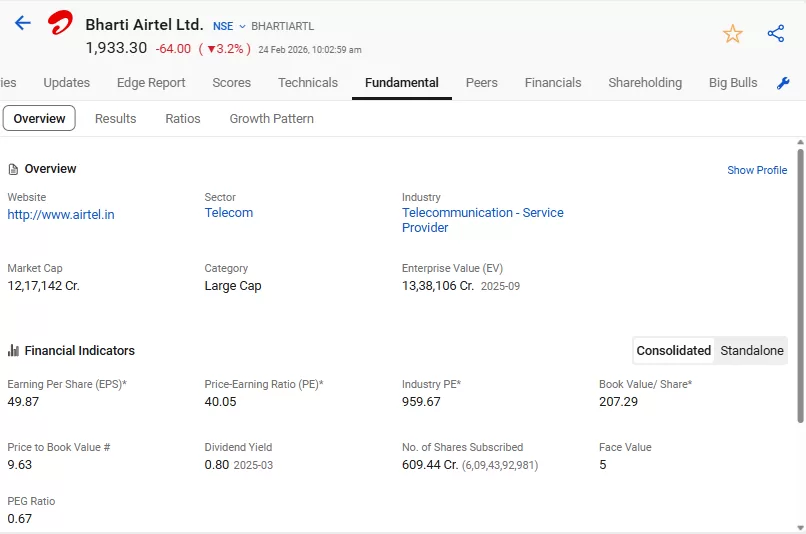Screen dimensions: 806x534
Task: Click the EPS value 49.87
Action: click(23, 402)
